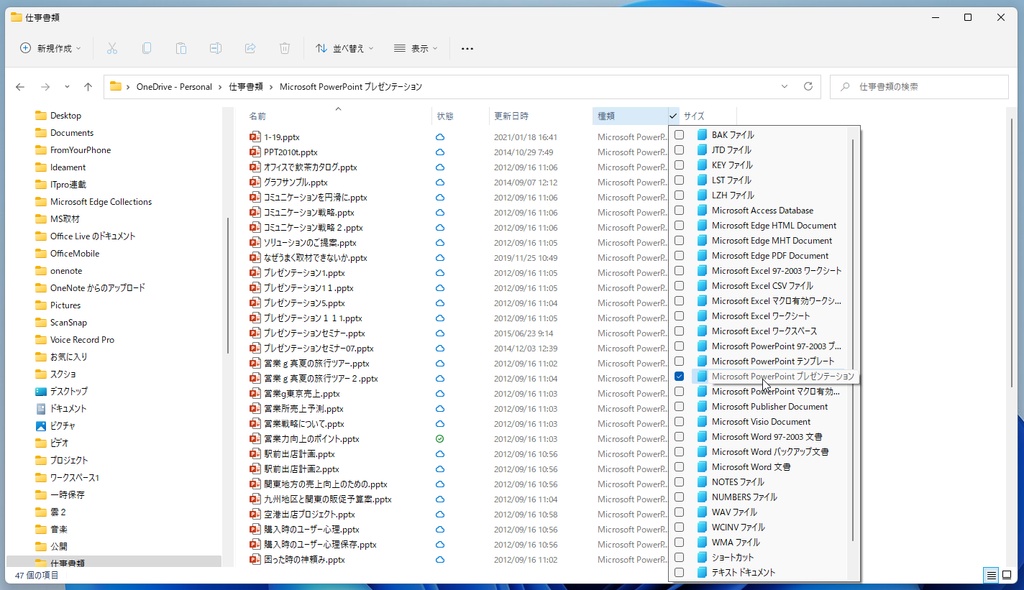Select the Microsoft Visio Document filter entry

[761, 421]
